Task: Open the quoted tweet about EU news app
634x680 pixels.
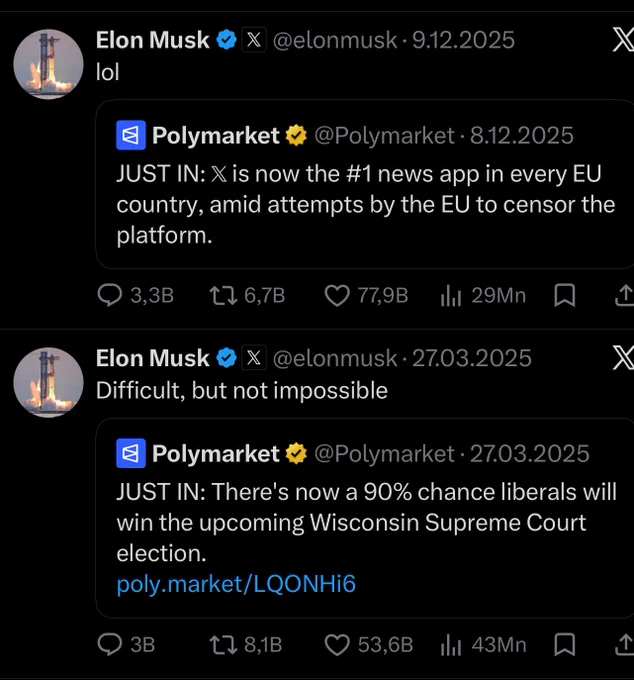Action: tap(365, 184)
